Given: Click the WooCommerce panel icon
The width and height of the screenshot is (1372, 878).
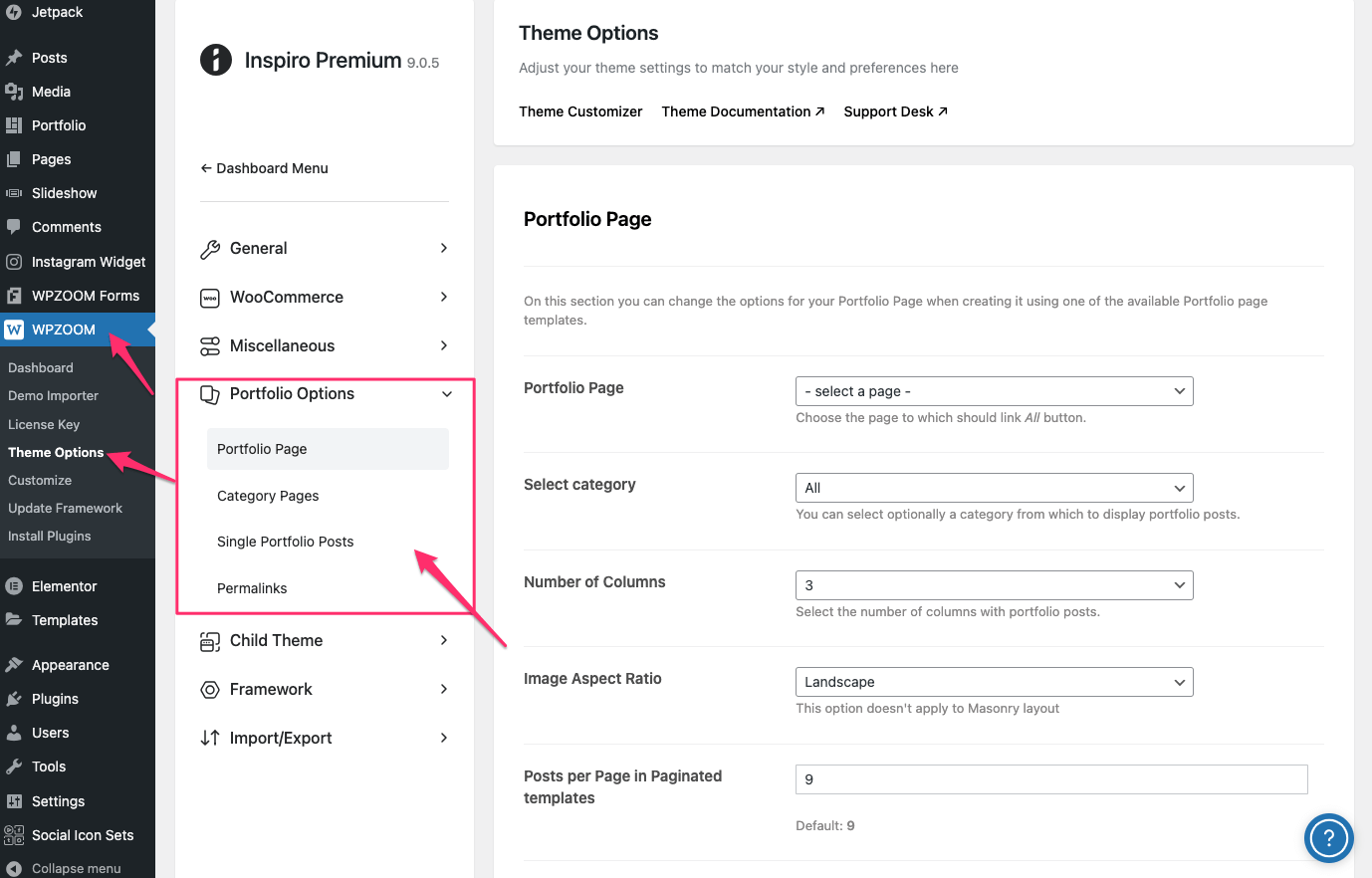Looking at the screenshot, I should click(x=210, y=298).
